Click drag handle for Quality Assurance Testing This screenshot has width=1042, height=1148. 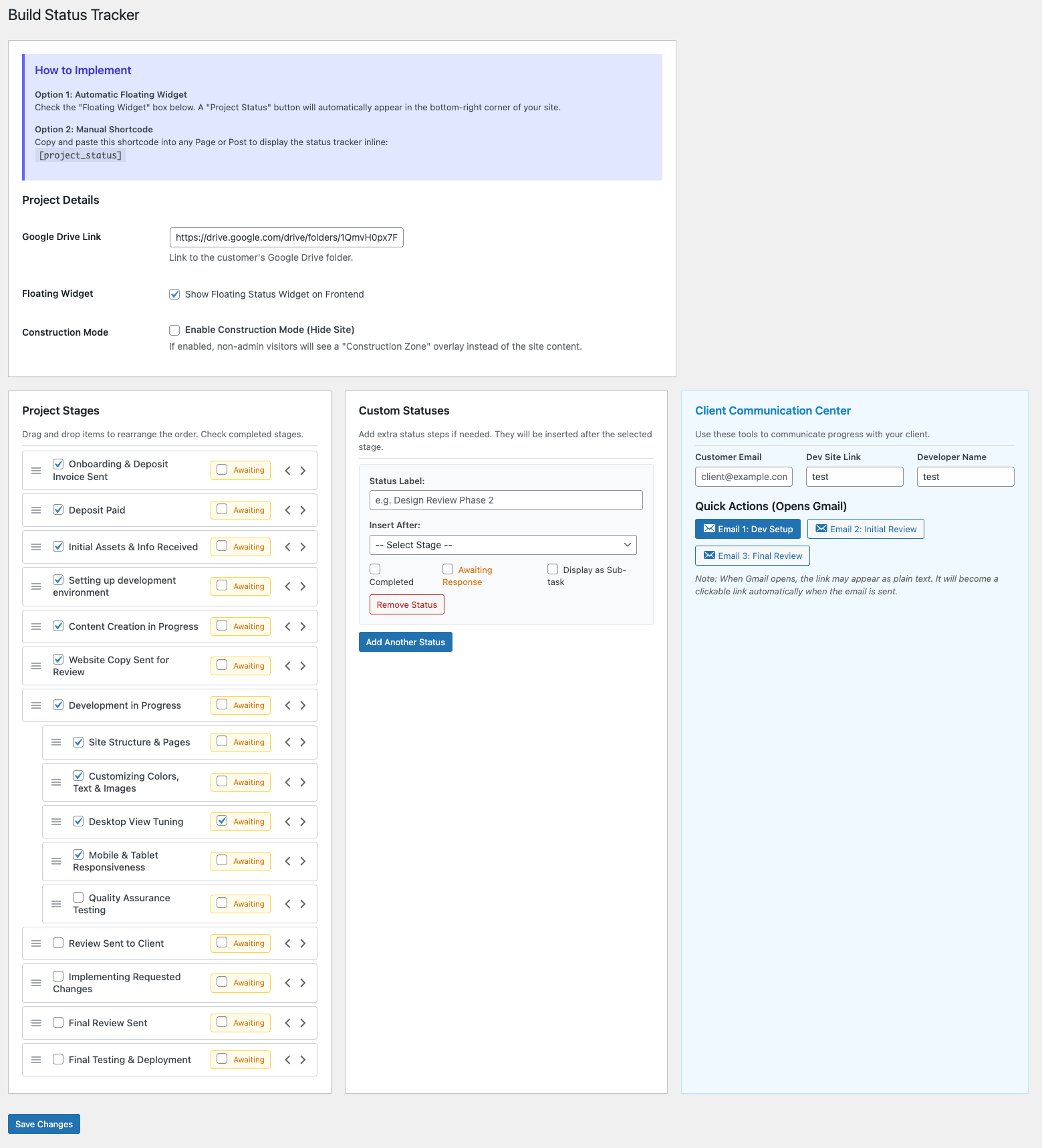(56, 904)
